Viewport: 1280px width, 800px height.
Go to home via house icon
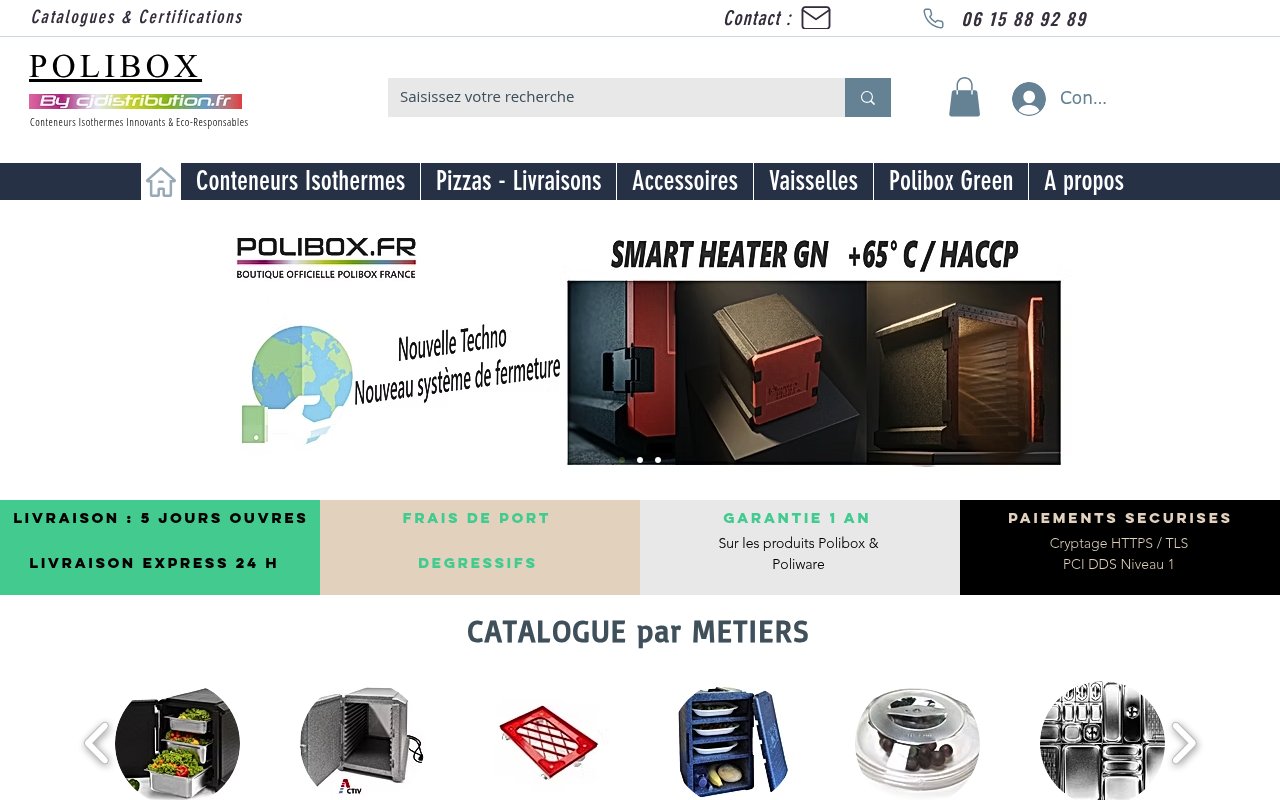tap(161, 182)
